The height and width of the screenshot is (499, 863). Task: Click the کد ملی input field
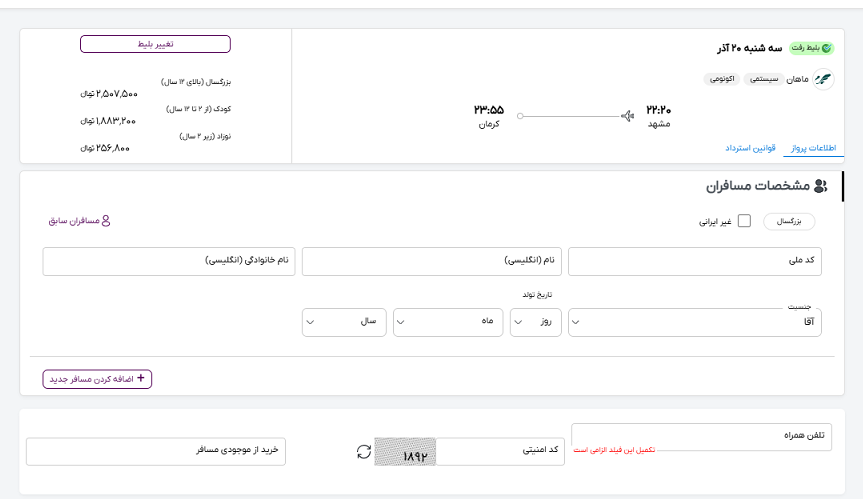coord(695,261)
